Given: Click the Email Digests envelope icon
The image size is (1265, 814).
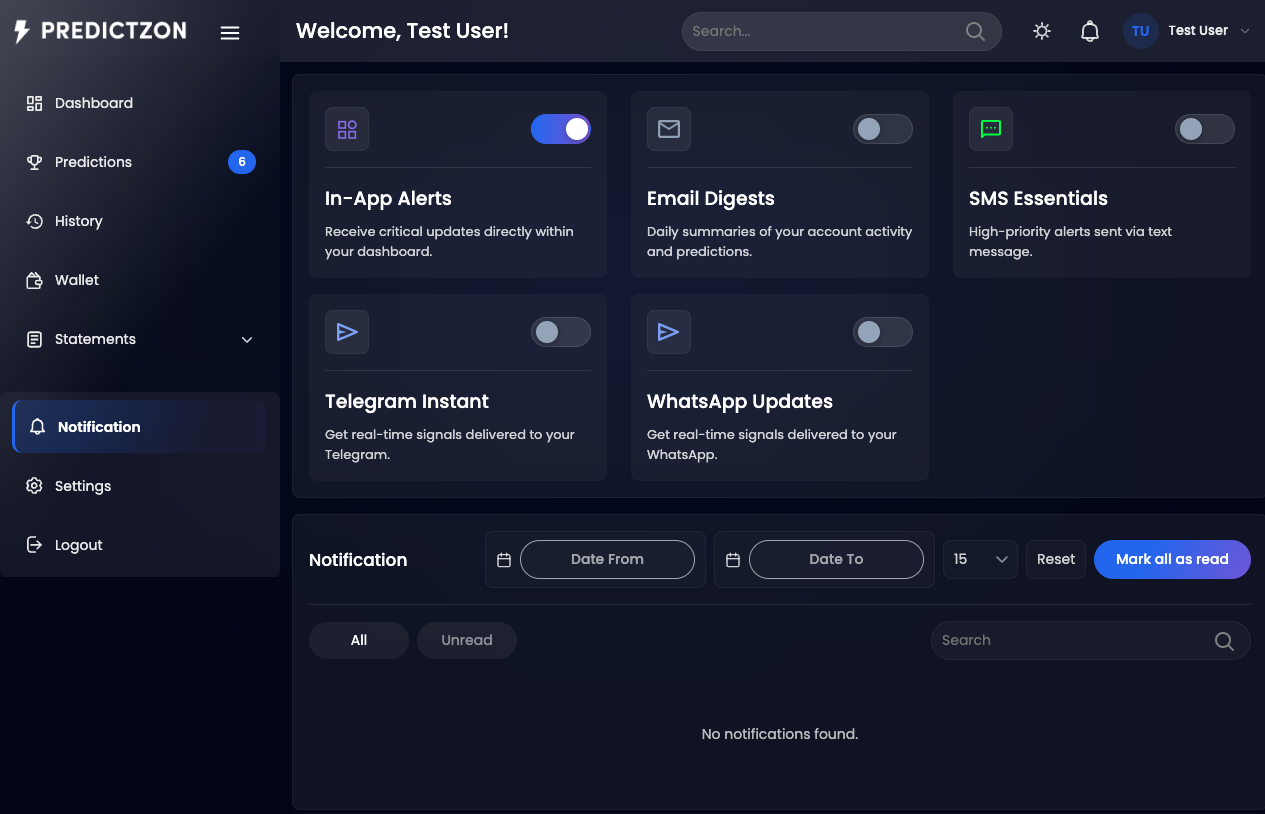Looking at the screenshot, I should point(669,129).
